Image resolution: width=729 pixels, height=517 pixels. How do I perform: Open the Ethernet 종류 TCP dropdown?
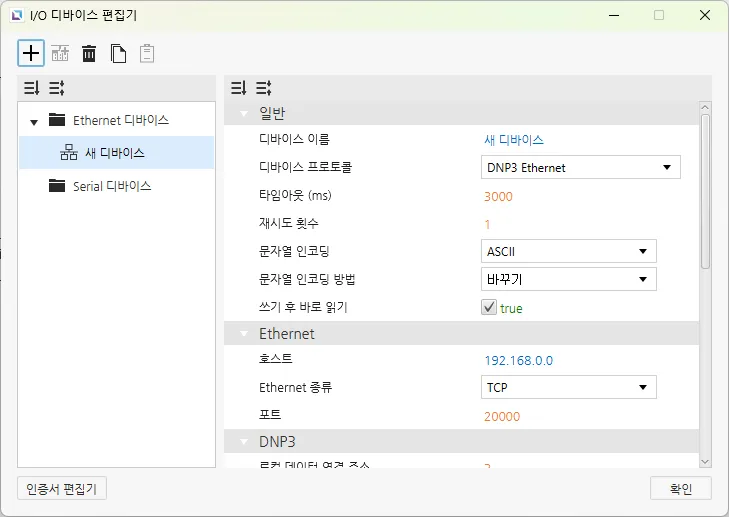(568, 387)
